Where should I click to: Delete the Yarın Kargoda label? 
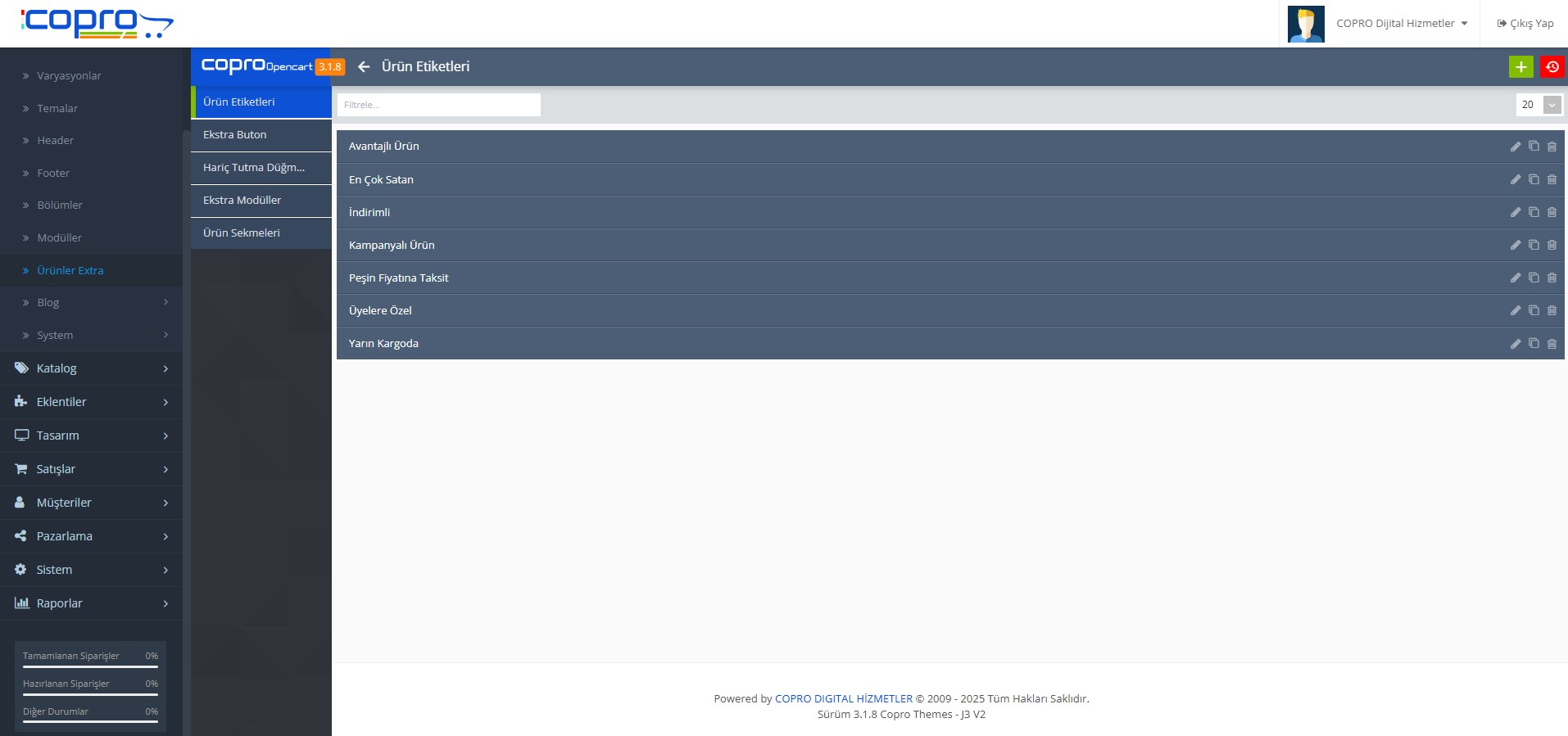[1552, 344]
